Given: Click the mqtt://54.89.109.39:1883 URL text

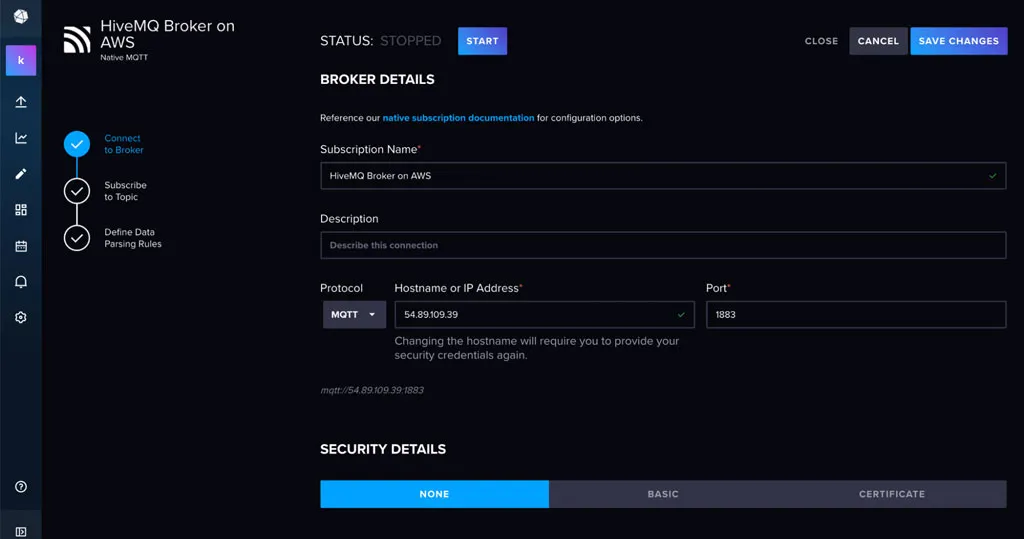Looking at the screenshot, I should coord(372,391).
